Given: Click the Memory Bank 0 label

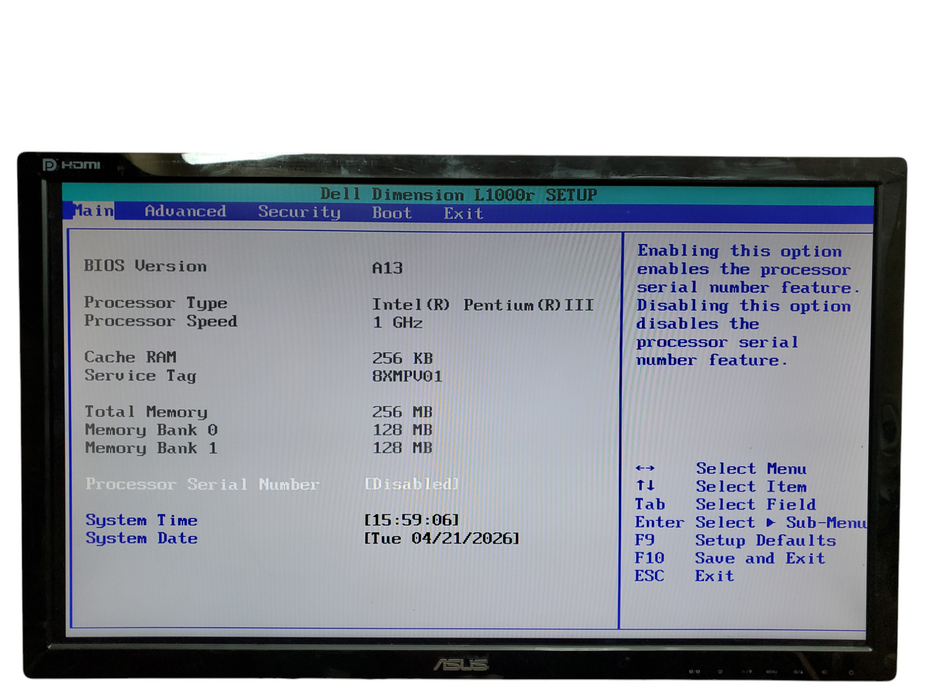Looking at the screenshot, I should pos(151,430).
